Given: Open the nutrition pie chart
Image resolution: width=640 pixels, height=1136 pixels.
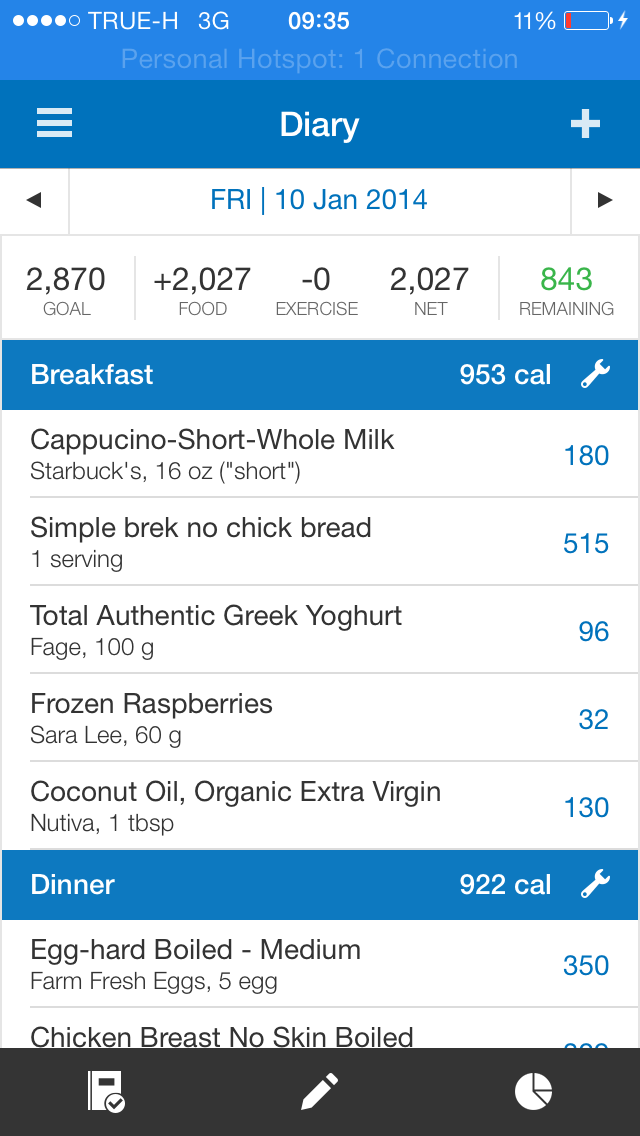Looking at the screenshot, I should point(533,1091).
